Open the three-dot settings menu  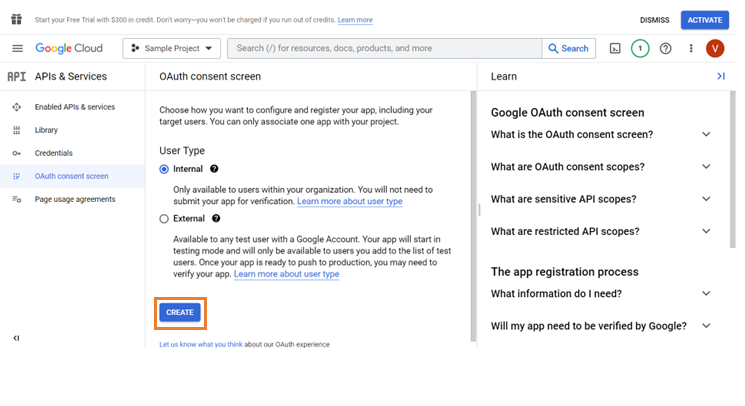690,48
